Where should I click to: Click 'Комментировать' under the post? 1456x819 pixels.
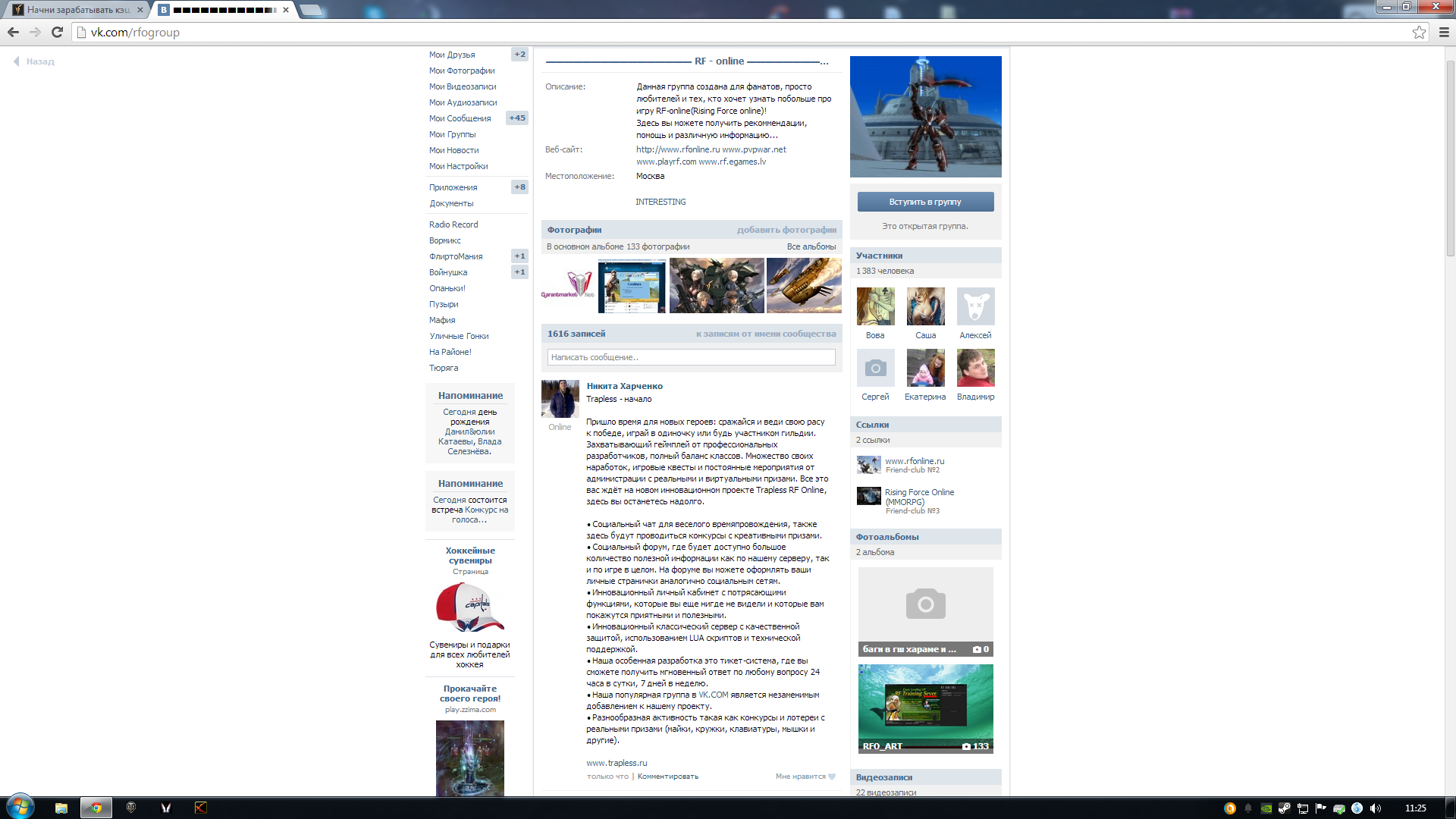[667, 777]
